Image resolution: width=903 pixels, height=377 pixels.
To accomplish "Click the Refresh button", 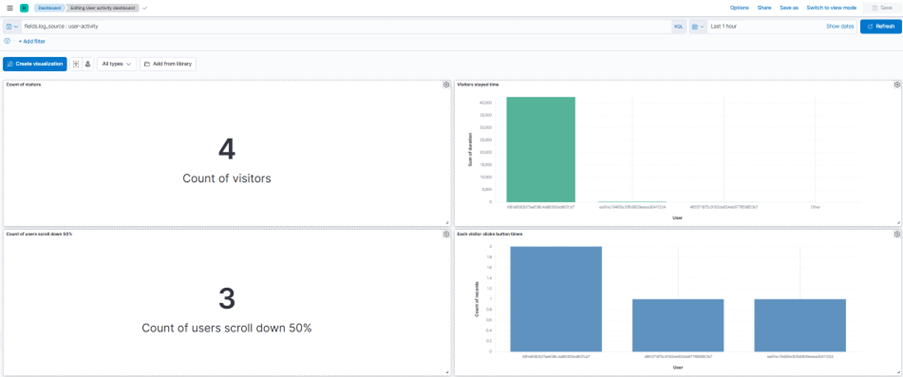I will [x=881, y=26].
